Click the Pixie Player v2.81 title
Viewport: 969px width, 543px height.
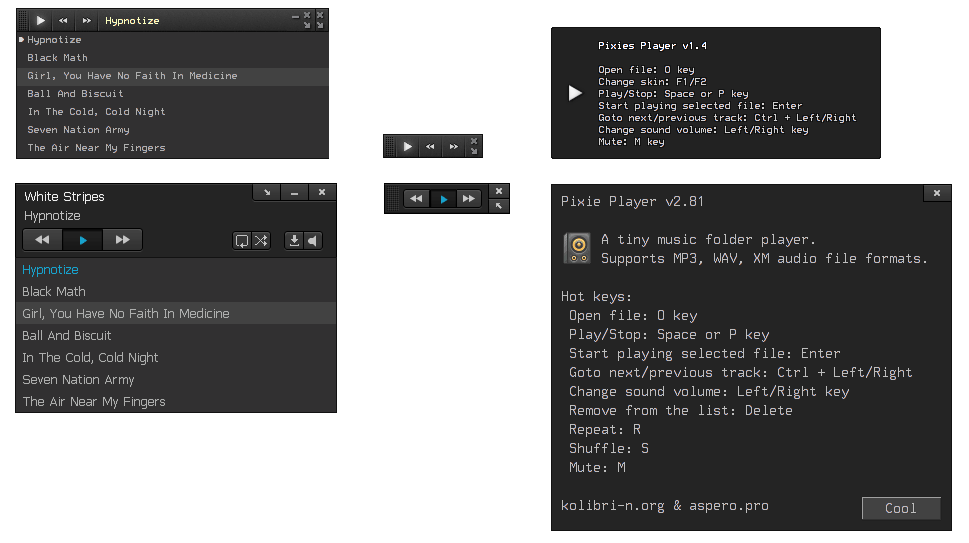click(x=632, y=201)
